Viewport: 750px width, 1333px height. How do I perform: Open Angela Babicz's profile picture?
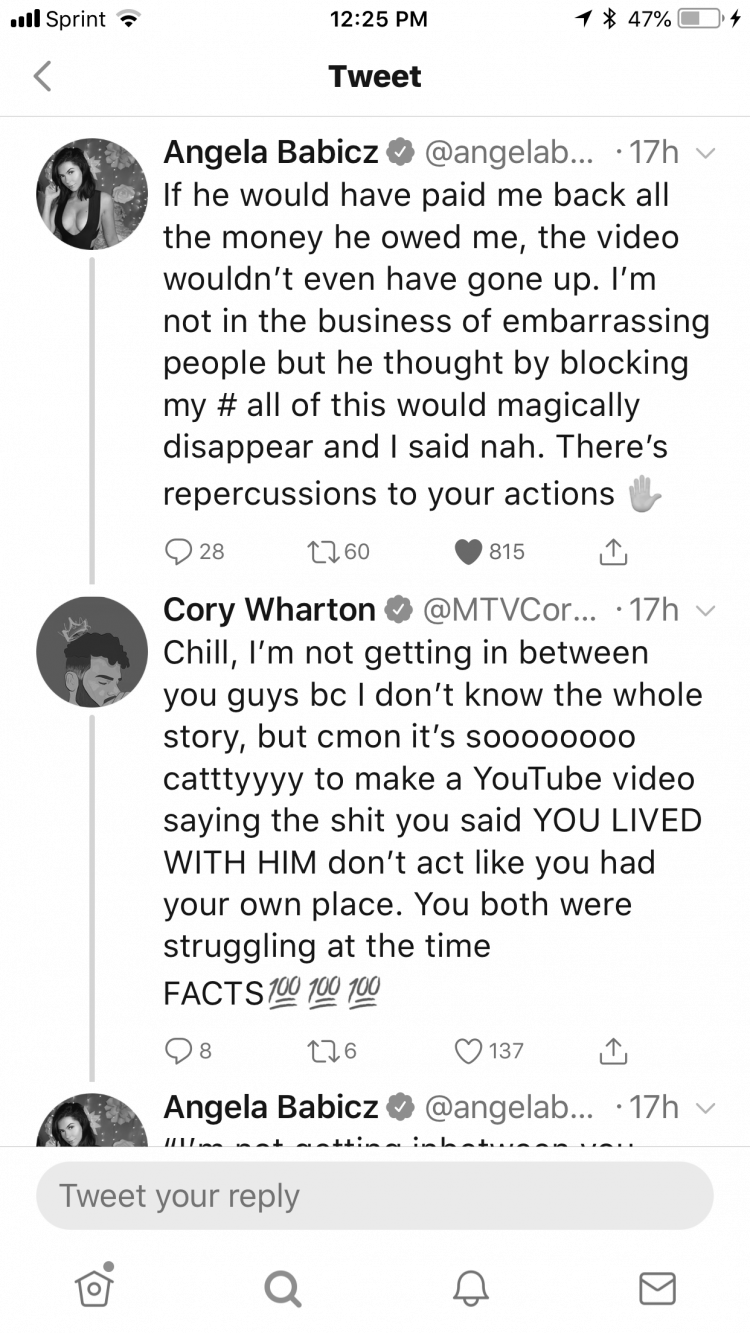coord(91,194)
